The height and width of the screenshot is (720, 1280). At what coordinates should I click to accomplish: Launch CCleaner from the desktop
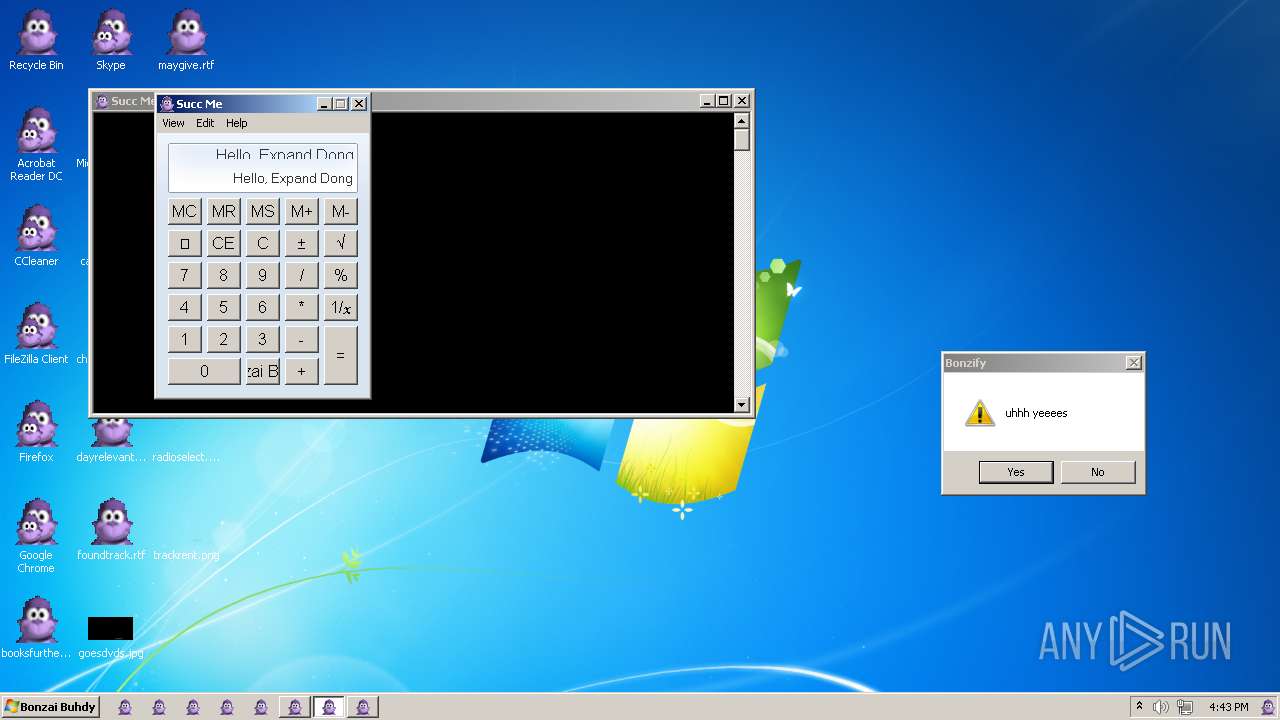coord(36,237)
